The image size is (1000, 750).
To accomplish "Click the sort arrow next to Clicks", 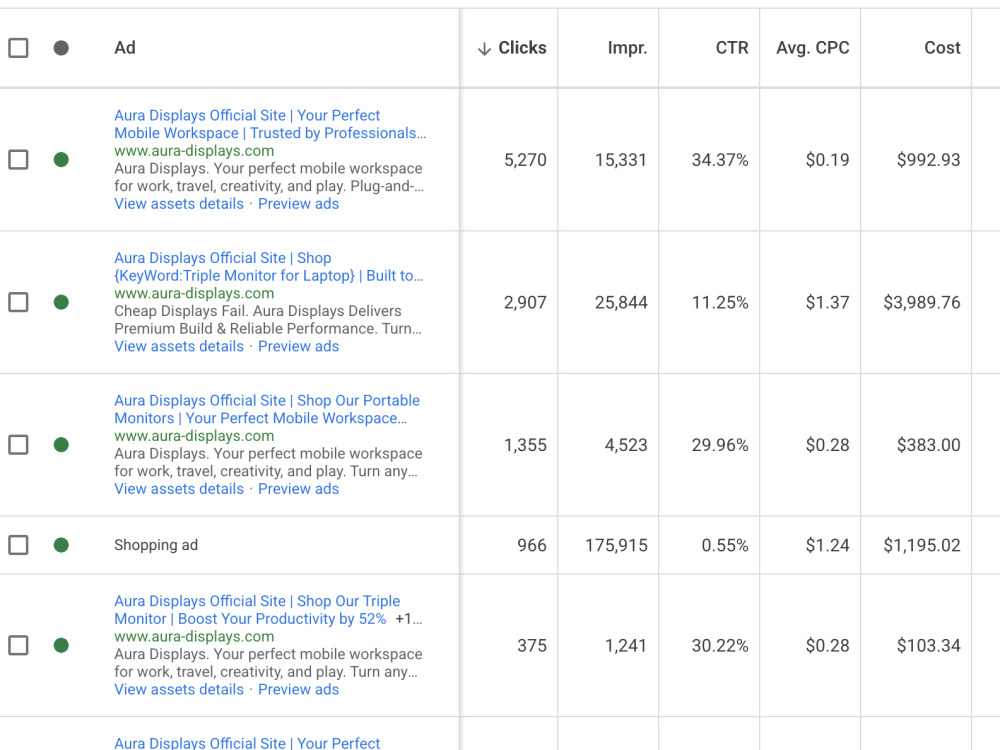I will click(484, 49).
